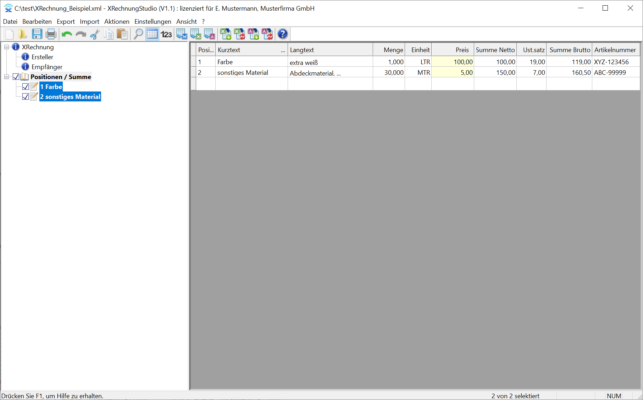Open the Ansicht menu
This screenshot has height=400, width=643.
tap(187, 22)
